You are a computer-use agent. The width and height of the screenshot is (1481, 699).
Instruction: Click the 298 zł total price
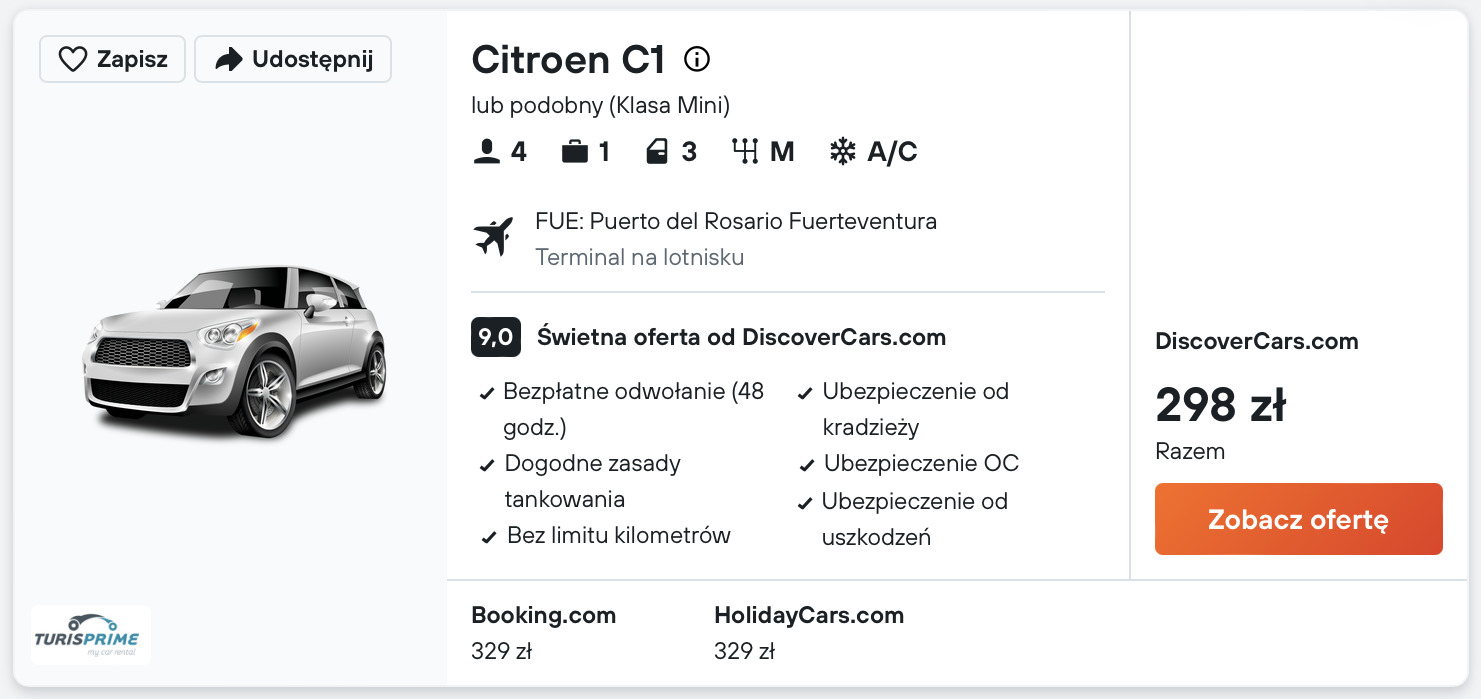pyautogui.click(x=1220, y=405)
